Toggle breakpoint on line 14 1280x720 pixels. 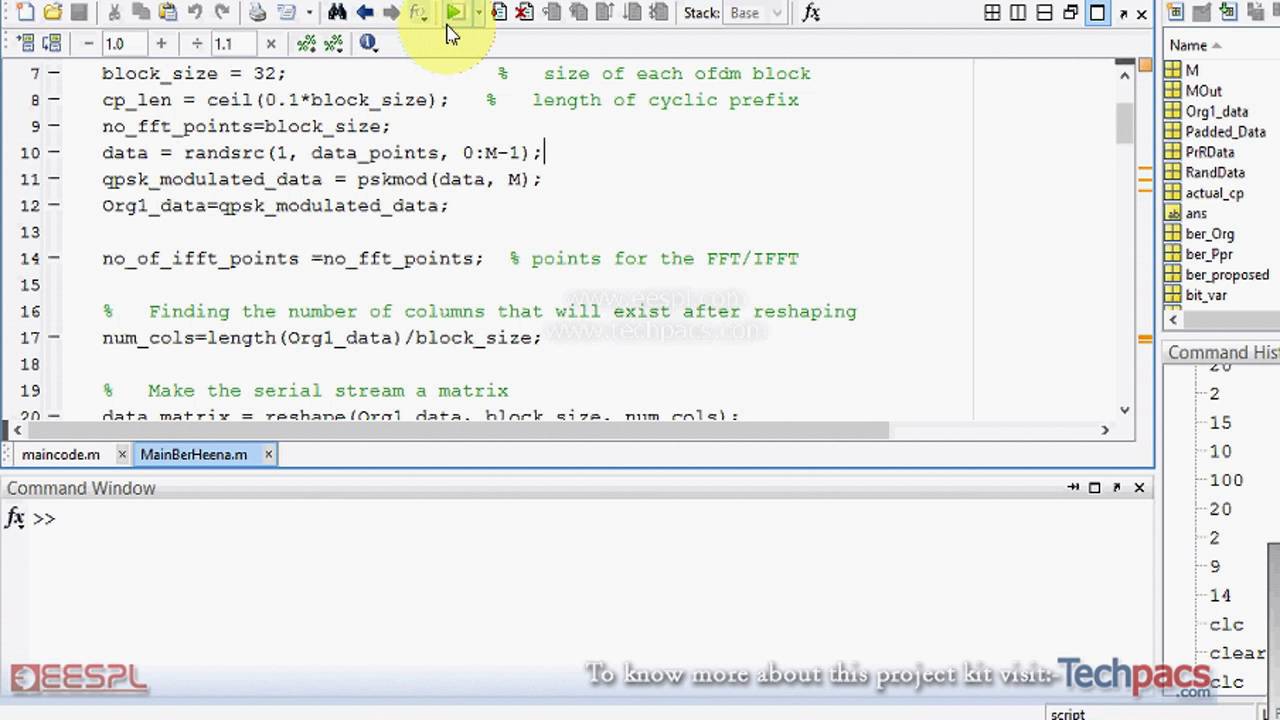(x=53, y=258)
